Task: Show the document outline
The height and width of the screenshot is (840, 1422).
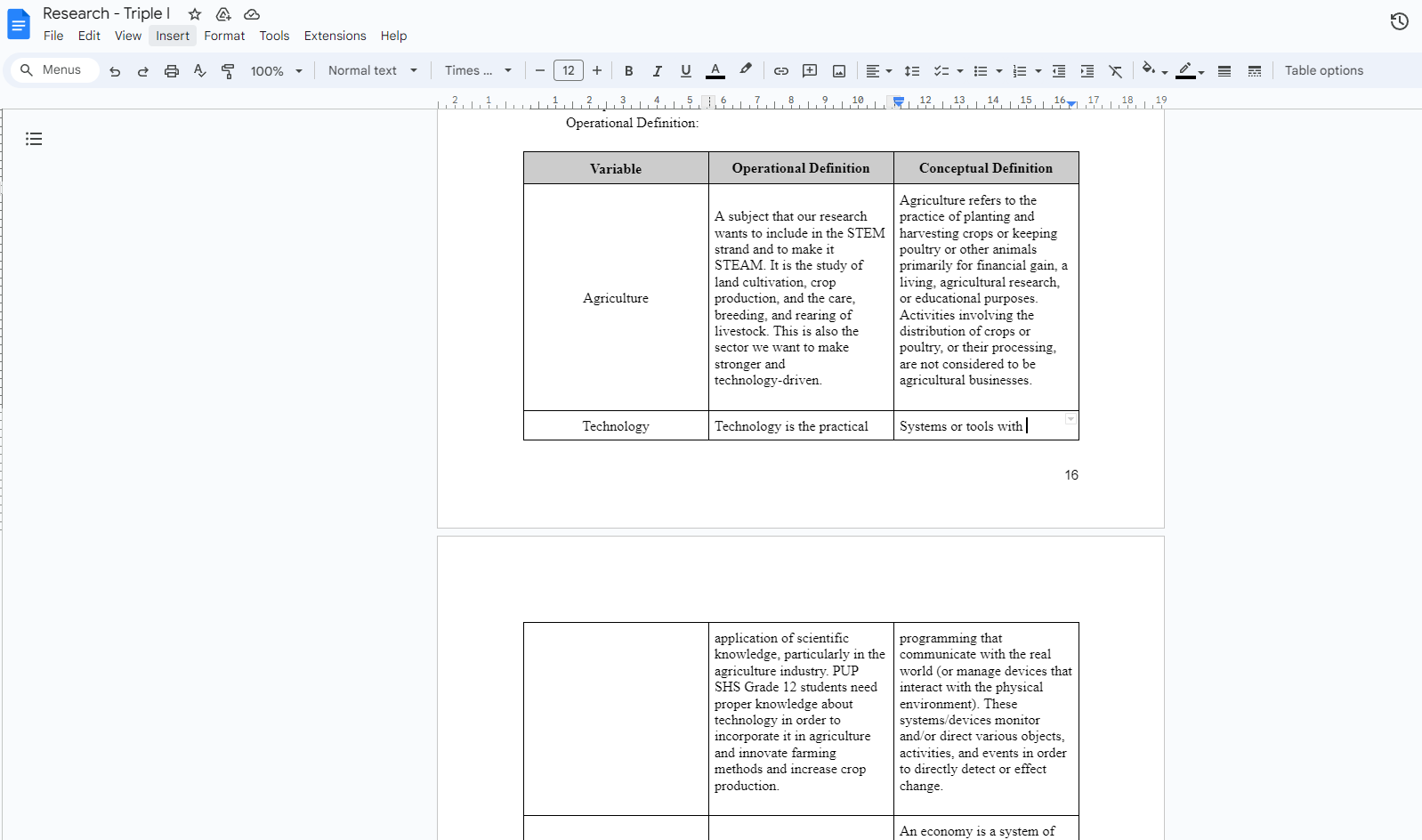Action: click(34, 139)
